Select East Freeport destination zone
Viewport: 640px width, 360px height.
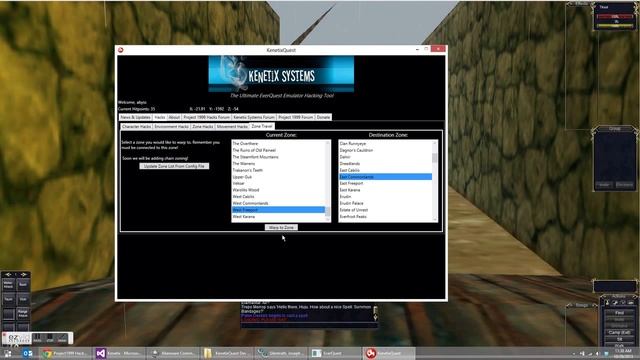[x=385, y=183]
